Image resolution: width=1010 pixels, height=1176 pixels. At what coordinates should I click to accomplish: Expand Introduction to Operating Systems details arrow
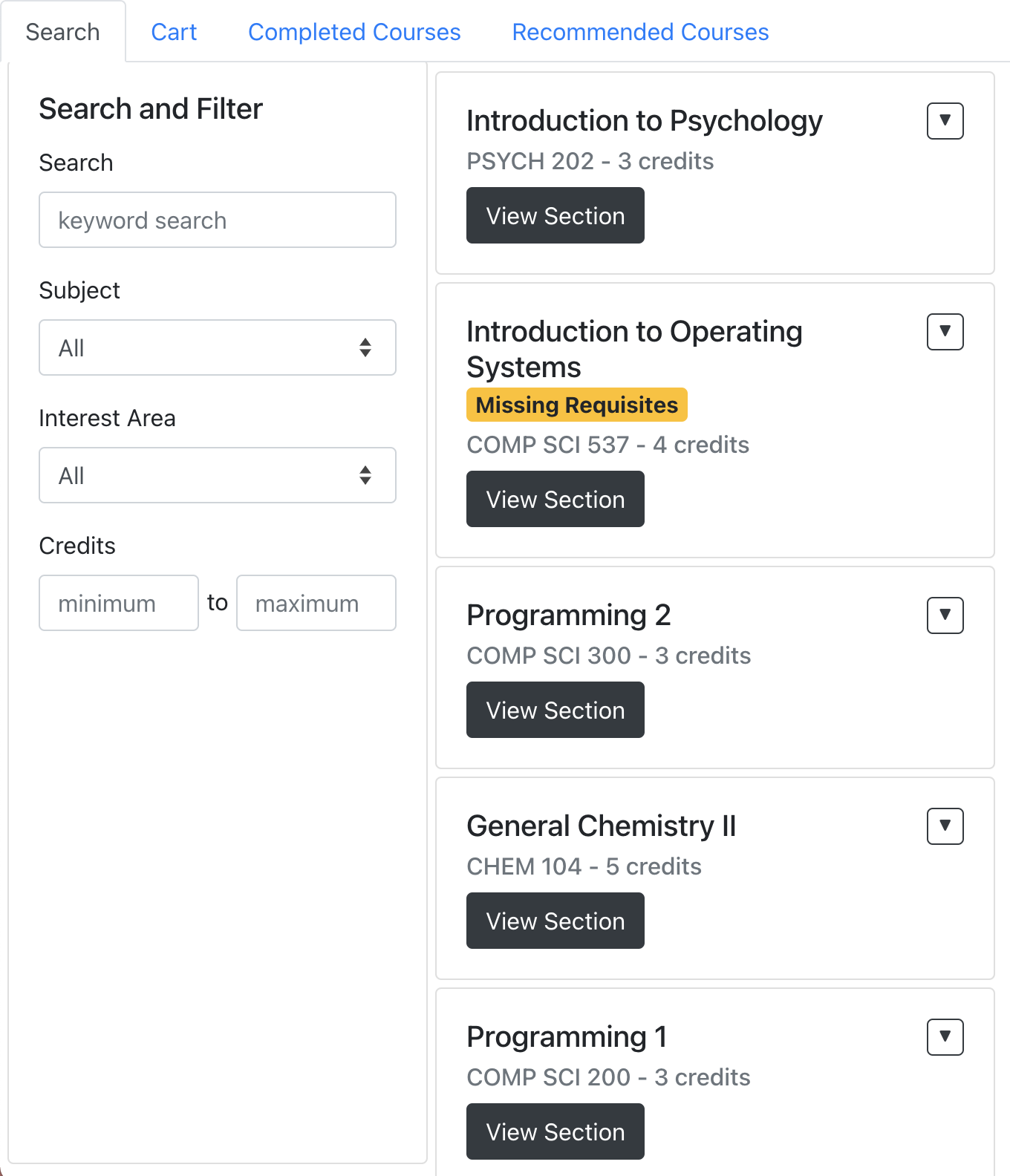coord(945,332)
